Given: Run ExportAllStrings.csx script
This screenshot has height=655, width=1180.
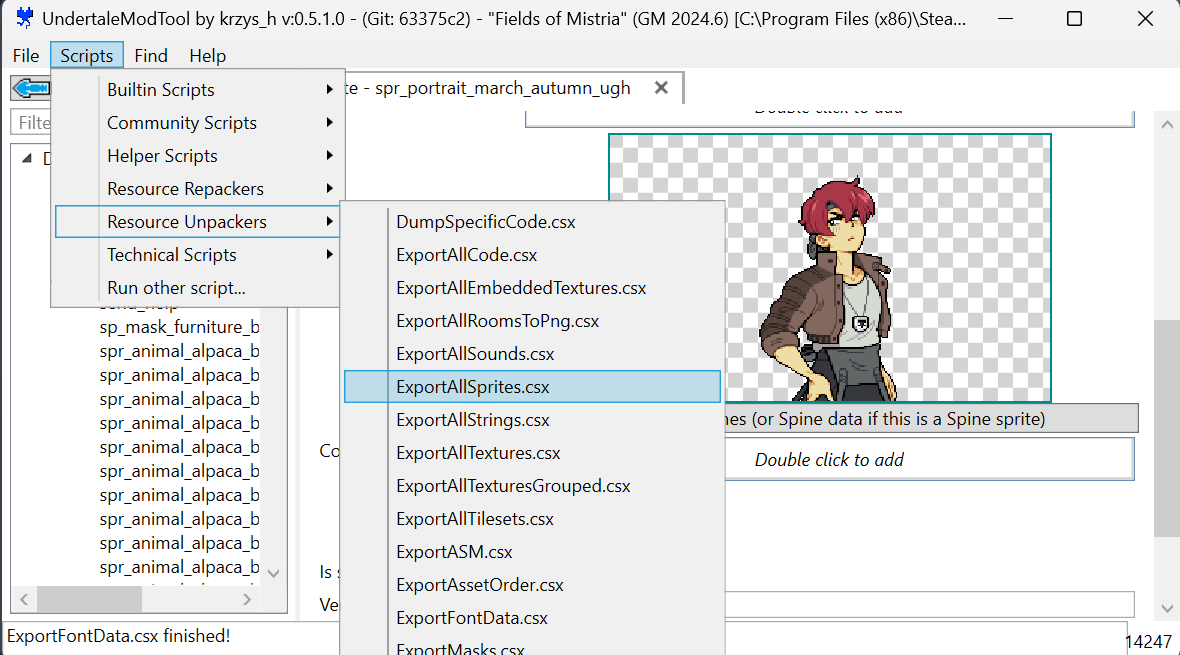Looking at the screenshot, I should point(532,420).
